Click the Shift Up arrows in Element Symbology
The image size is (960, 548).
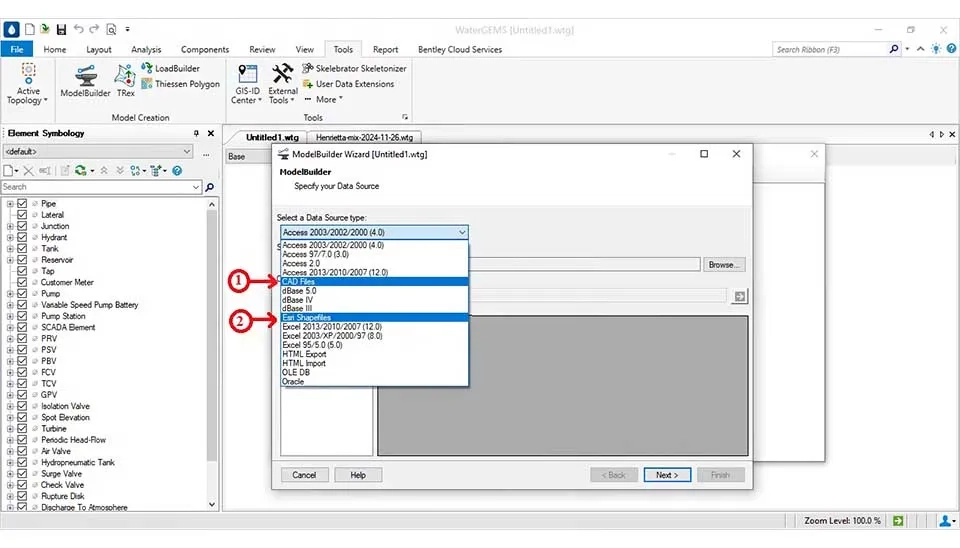pyautogui.click(x=104, y=171)
